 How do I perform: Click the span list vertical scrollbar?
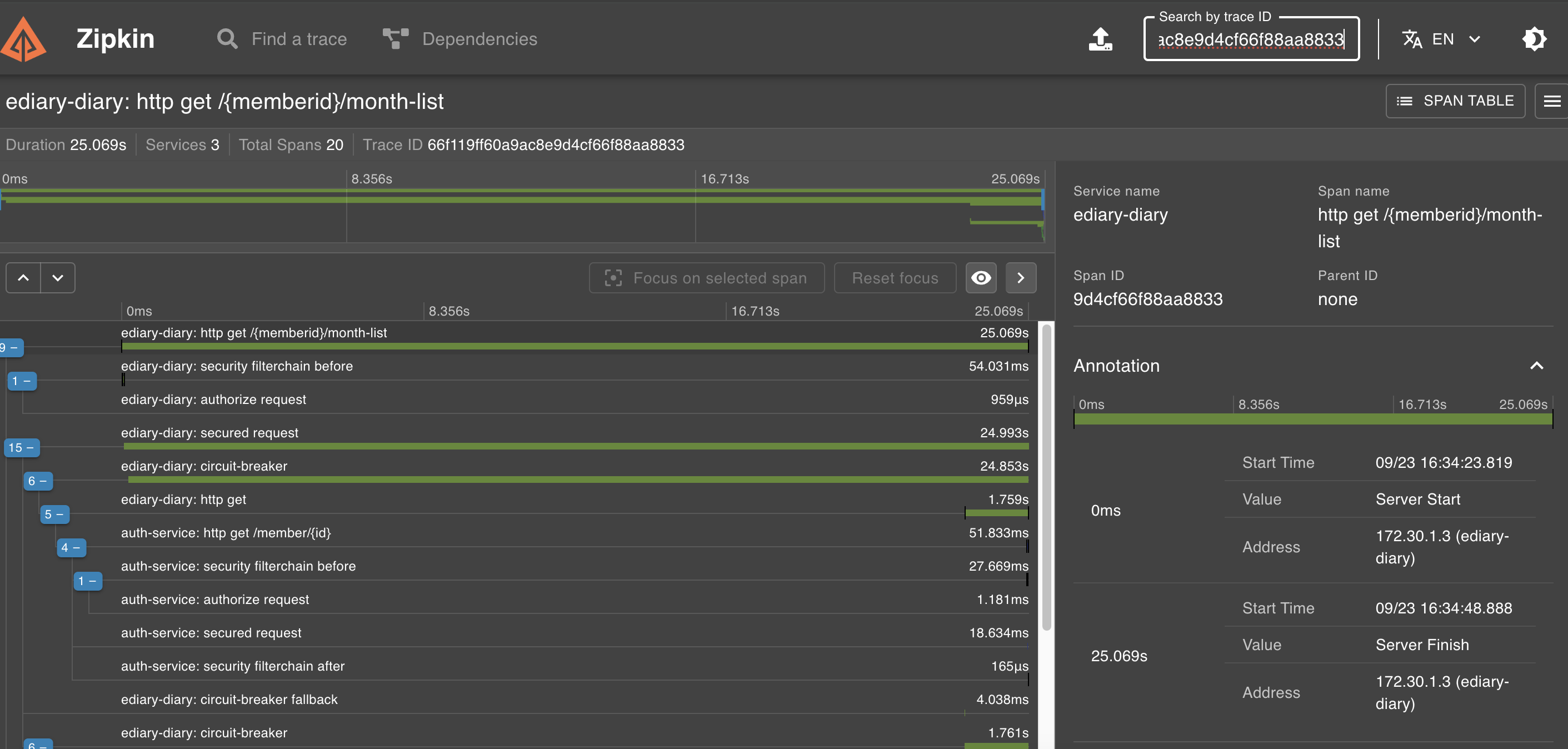(1046, 477)
